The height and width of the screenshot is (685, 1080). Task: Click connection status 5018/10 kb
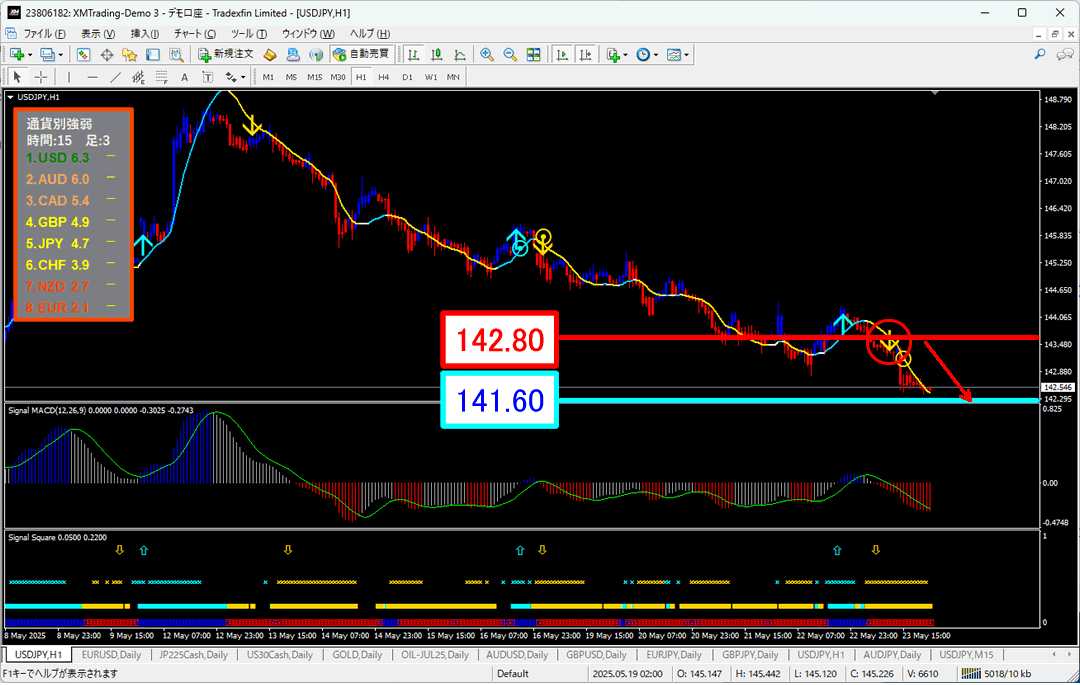[x=996, y=673]
